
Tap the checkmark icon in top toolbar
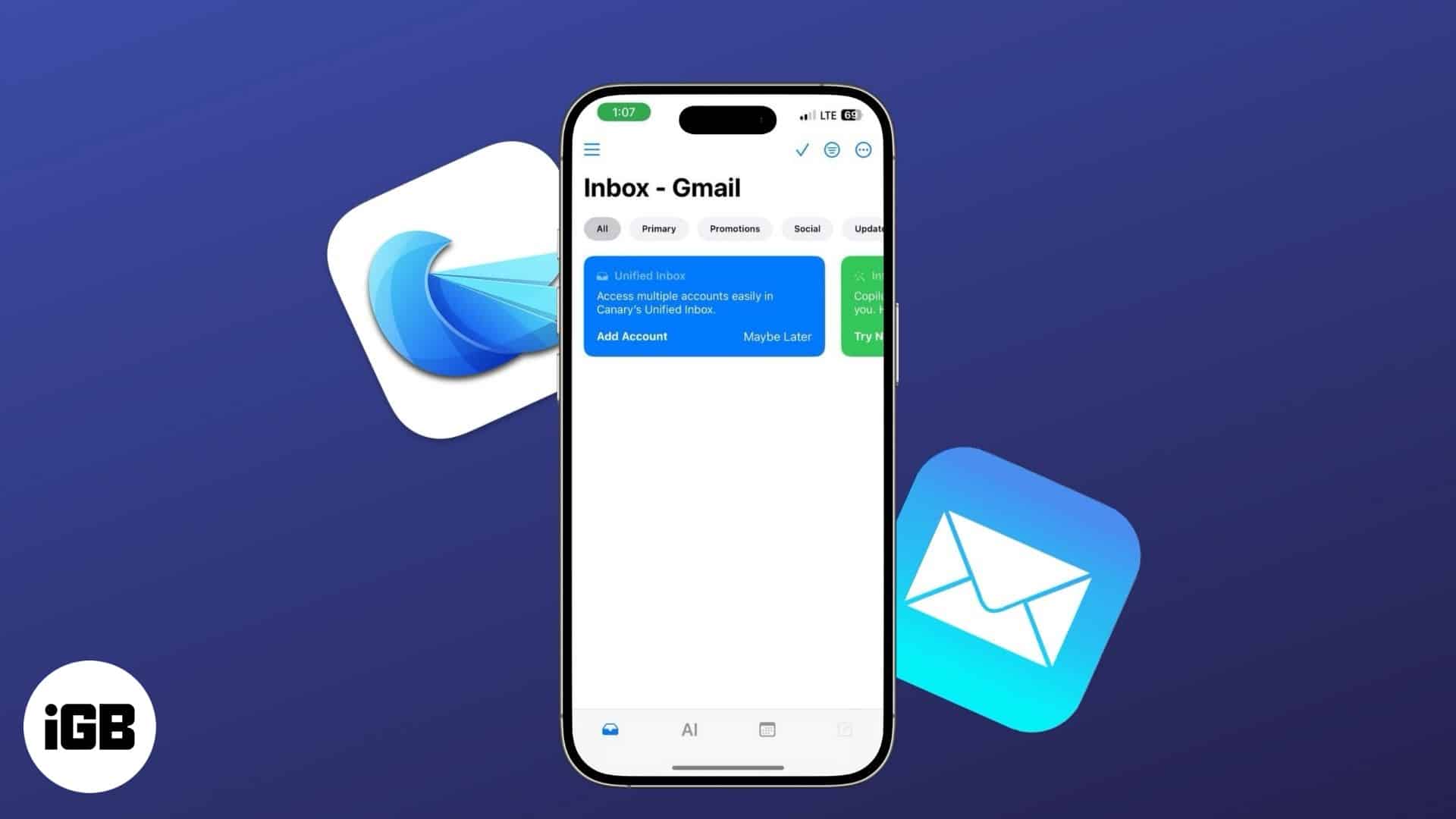point(801,149)
